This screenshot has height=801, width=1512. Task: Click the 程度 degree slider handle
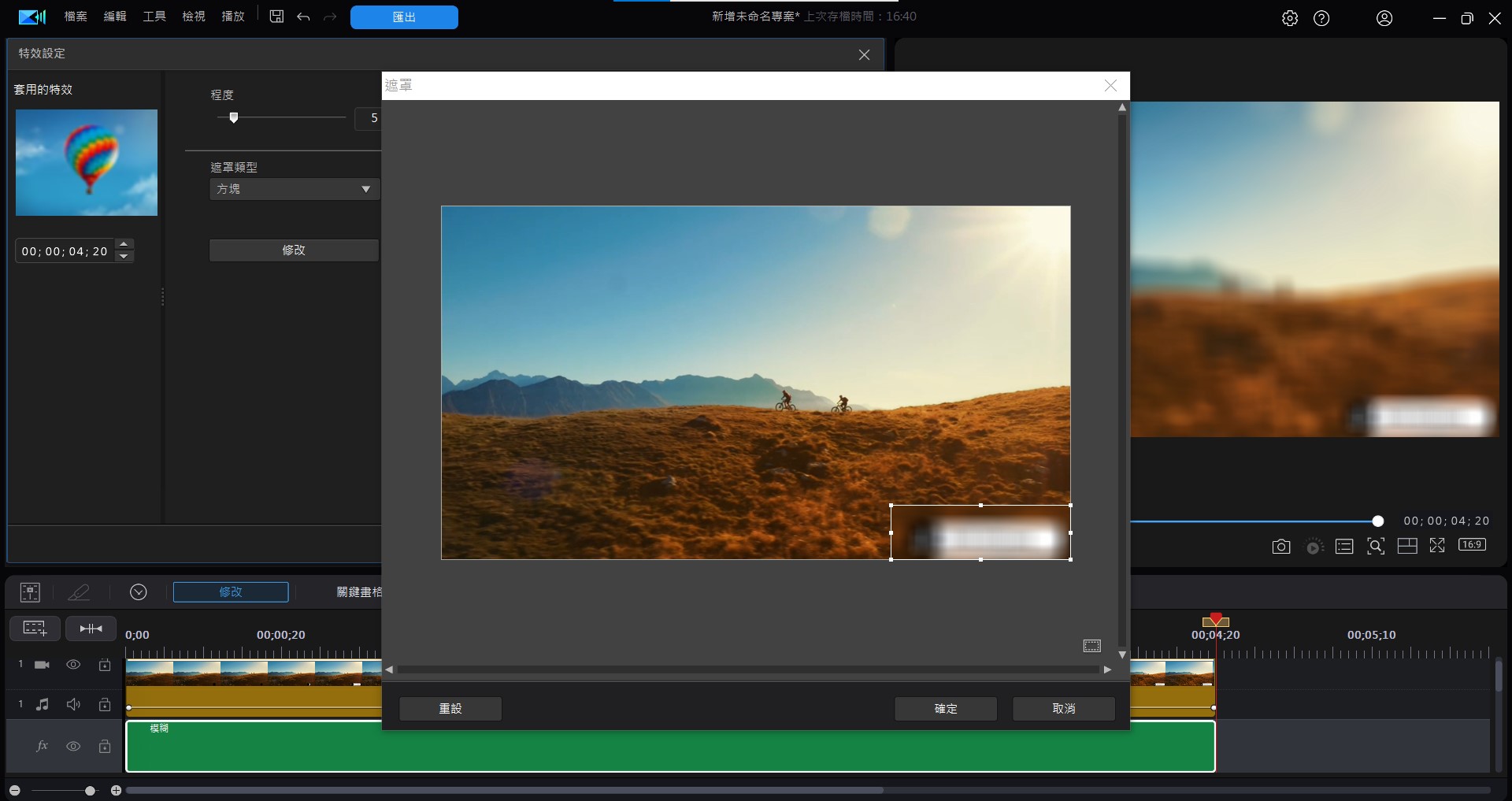[233, 117]
